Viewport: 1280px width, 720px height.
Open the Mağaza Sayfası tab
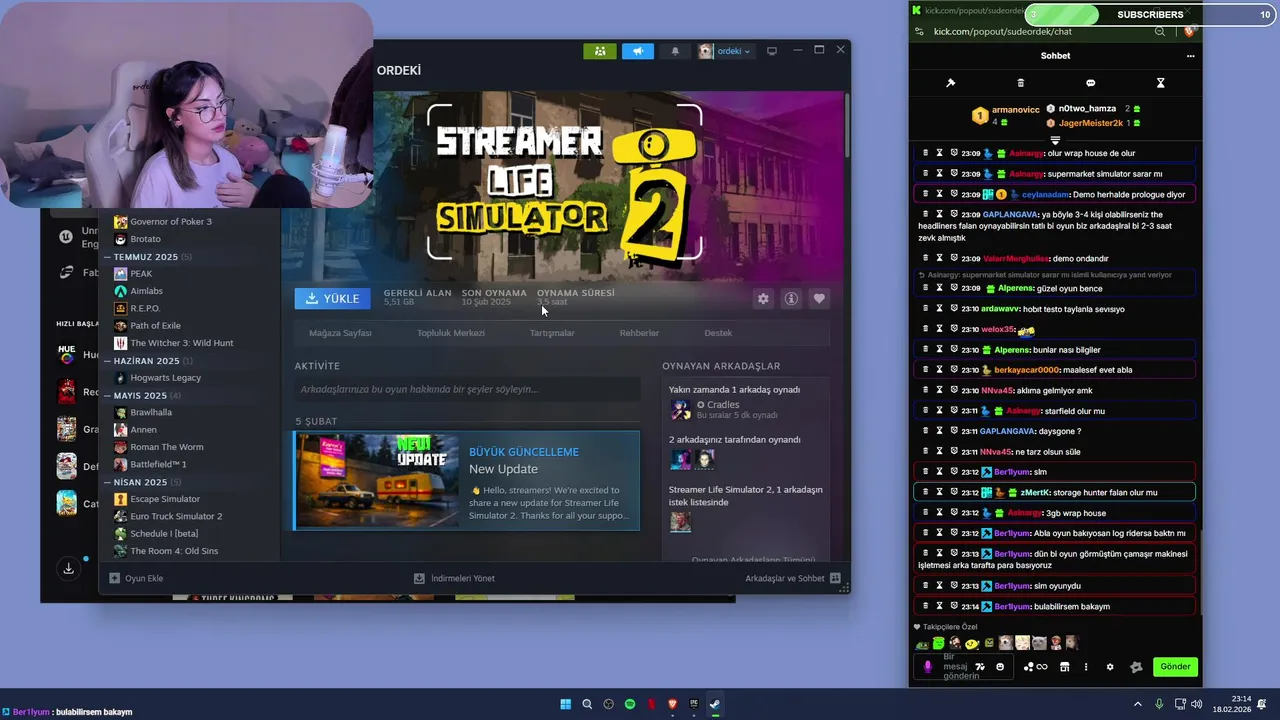pos(340,333)
